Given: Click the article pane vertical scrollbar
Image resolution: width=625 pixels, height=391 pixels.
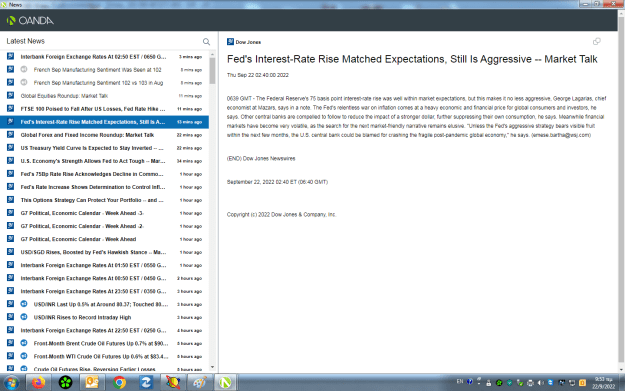Looking at the screenshot, I should tap(621, 189).
